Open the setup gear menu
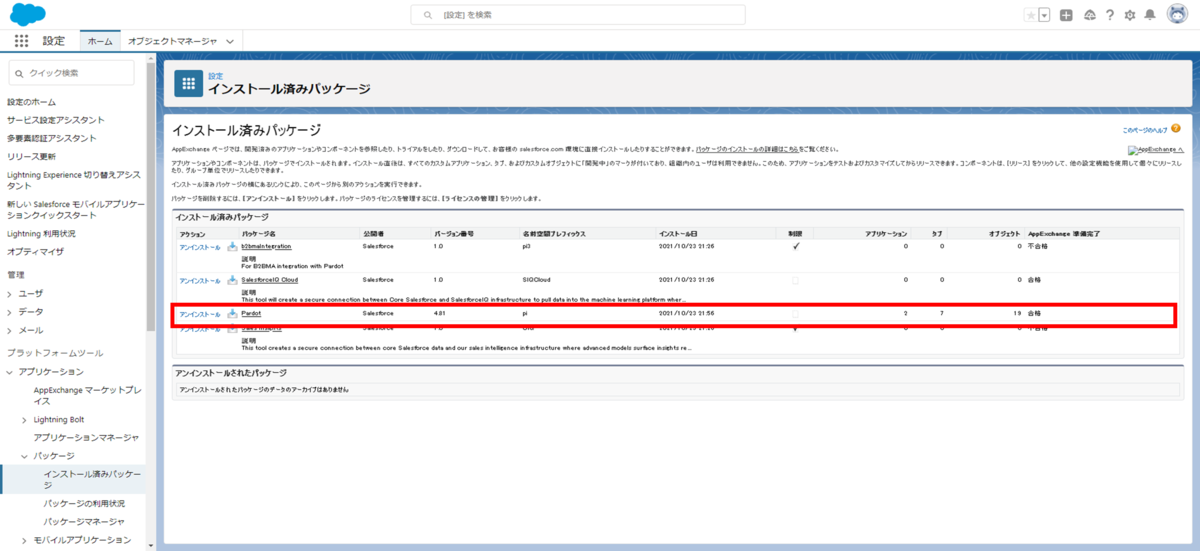Image resolution: width=1200 pixels, height=551 pixels. 1130,15
